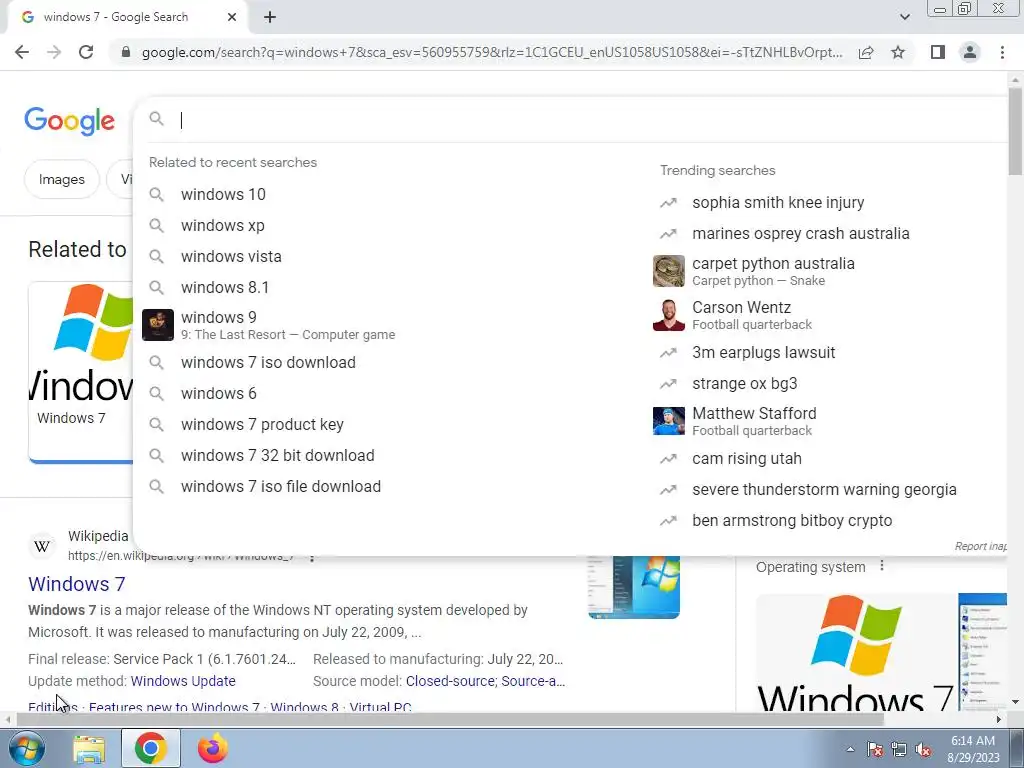
Task: Expand the tab search chevron
Action: tap(904, 17)
